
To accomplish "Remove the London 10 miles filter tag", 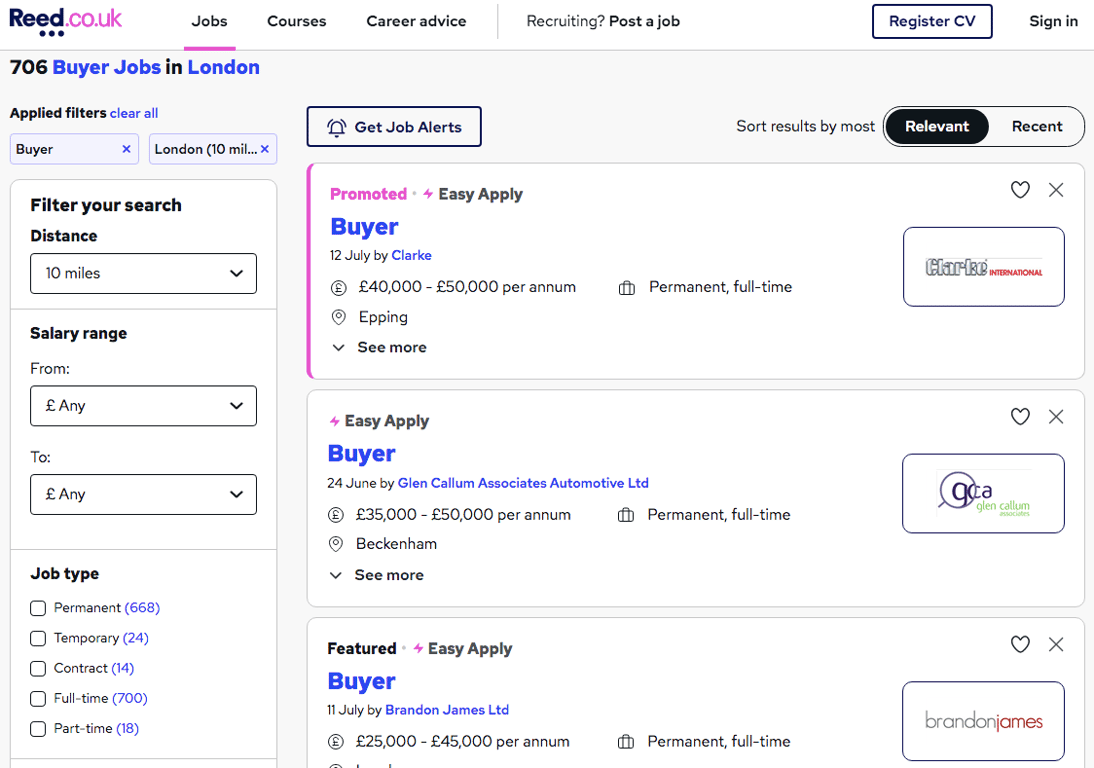I will pyautogui.click(x=265, y=149).
